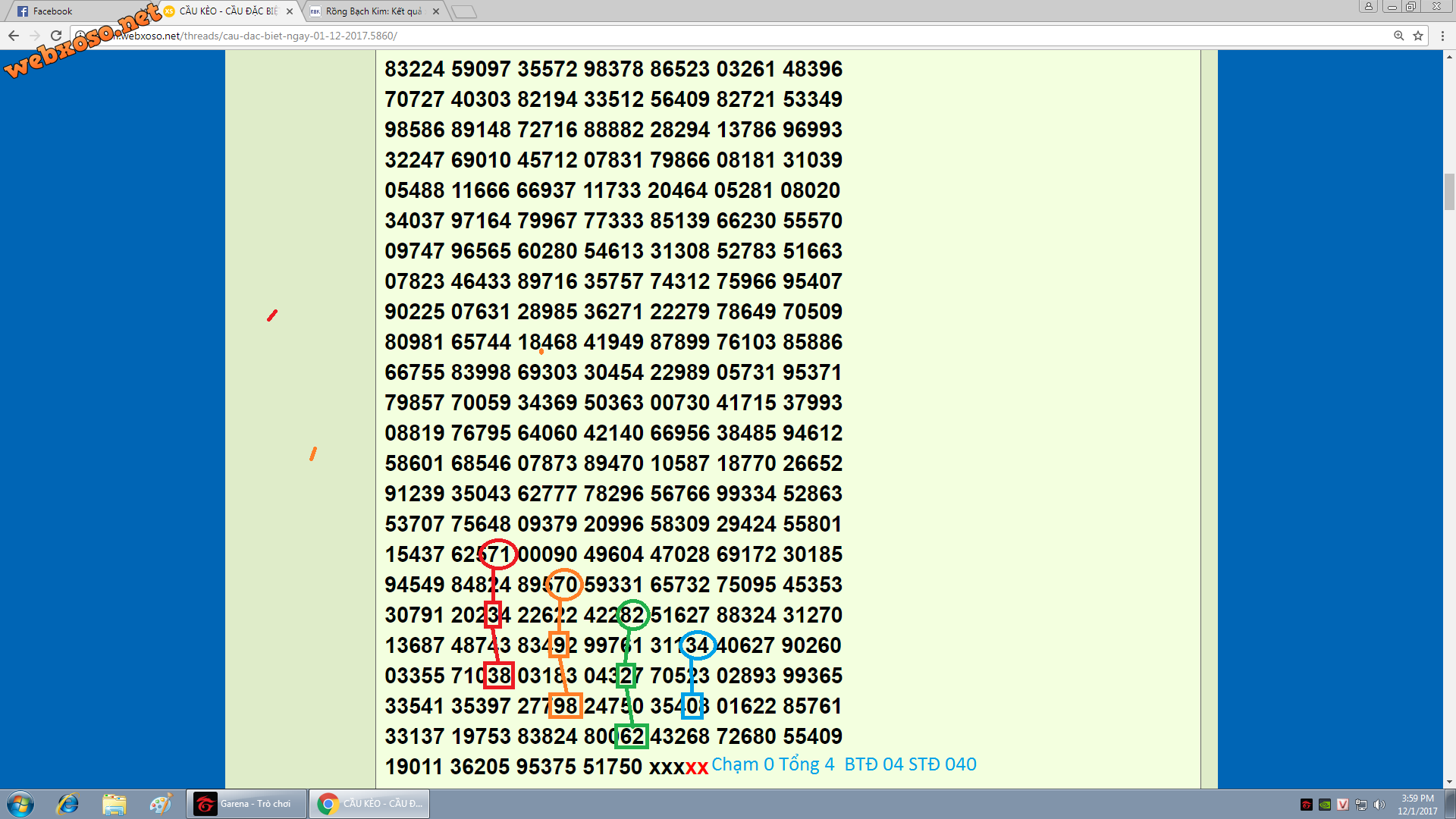1456x819 pixels.
Task: Click the browser back arrow
Action: click(14, 36)
